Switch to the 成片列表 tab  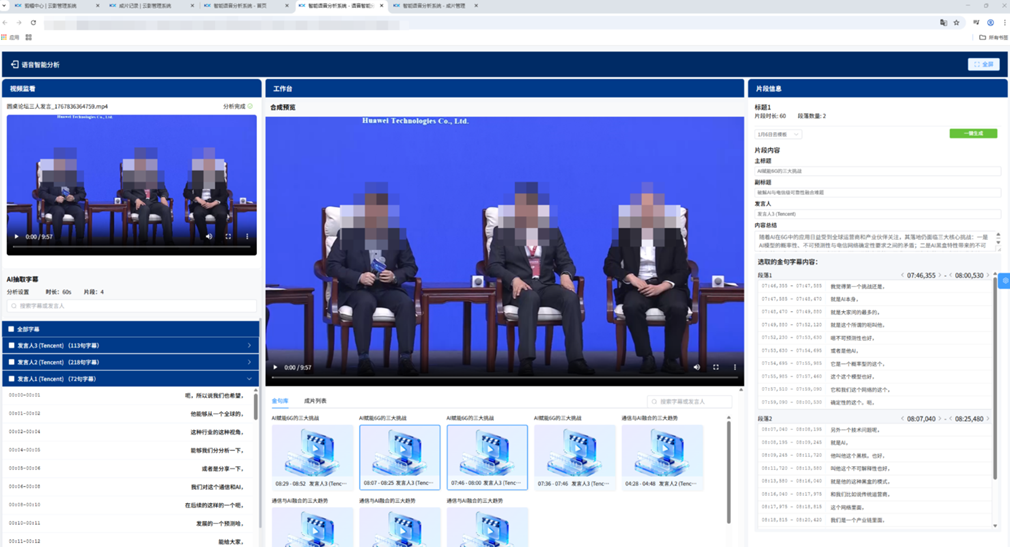(x=315, y=401)
